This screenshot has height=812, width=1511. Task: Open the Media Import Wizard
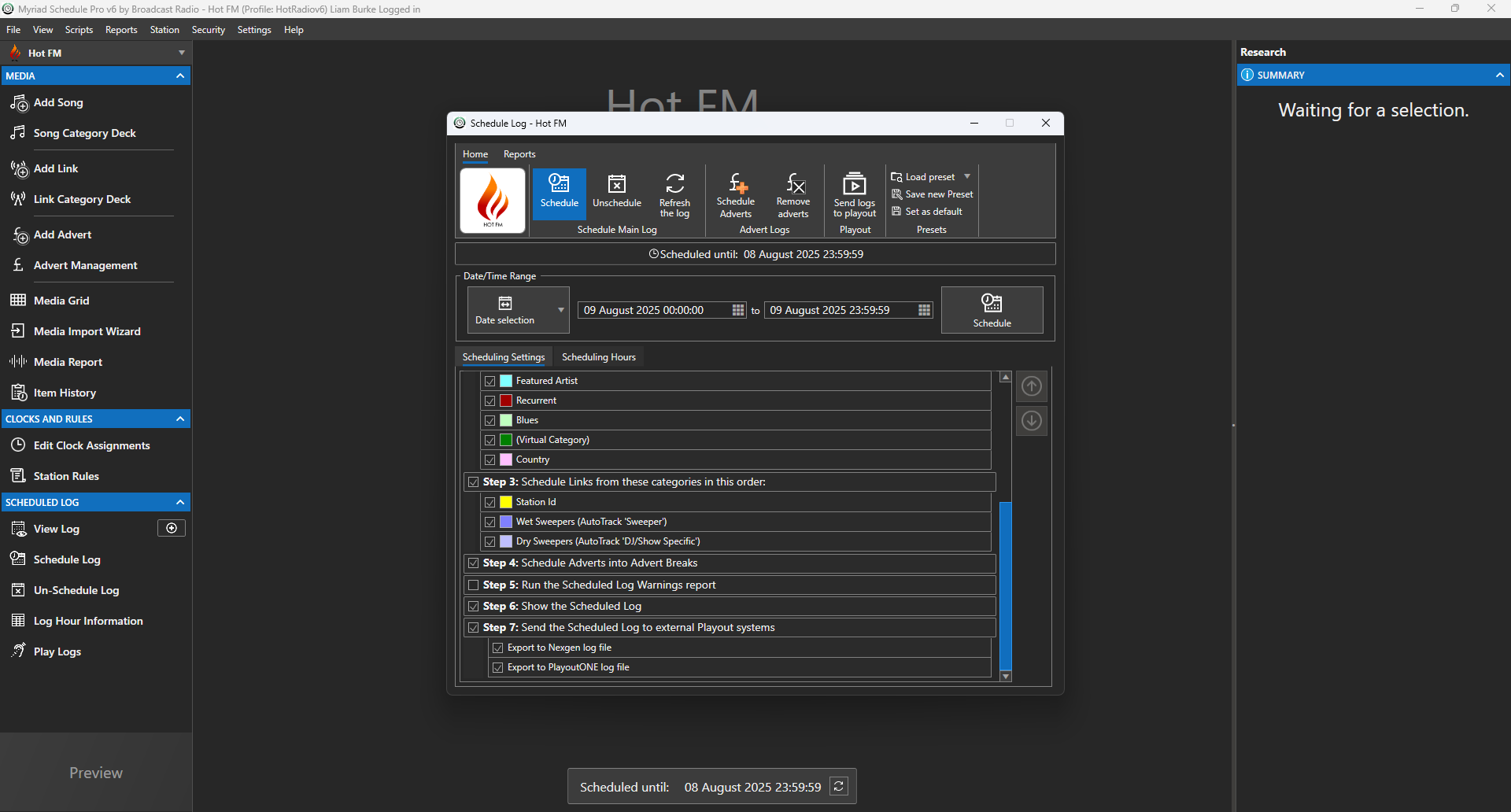[85, 330]
